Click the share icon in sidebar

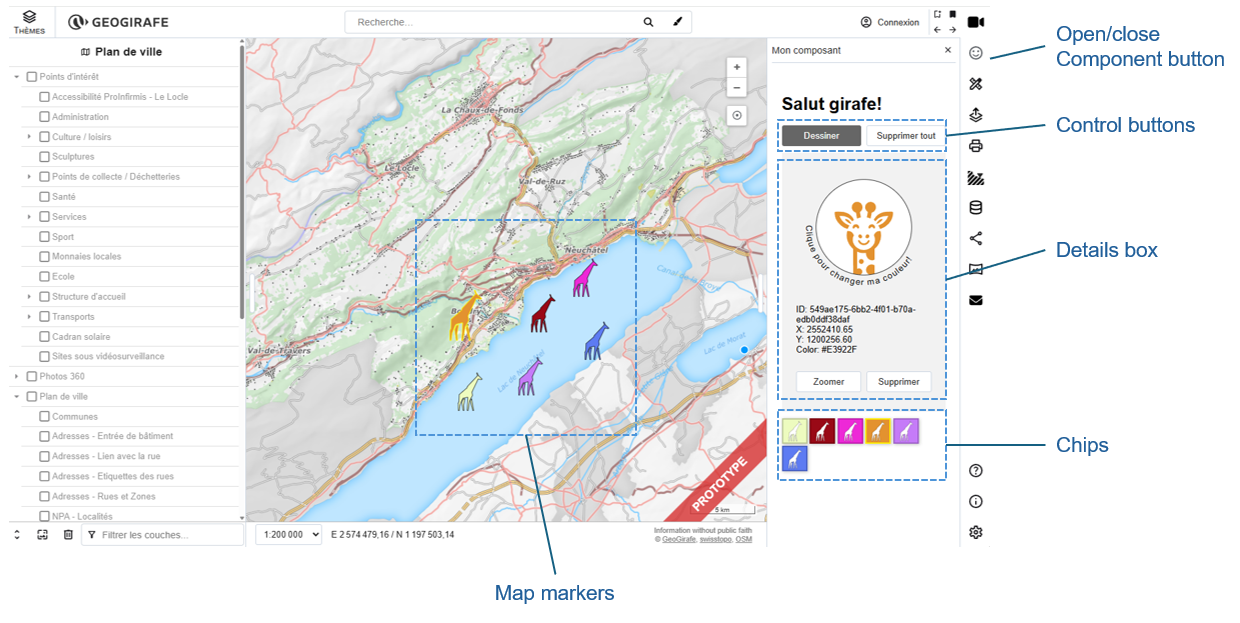pos(976,238)
